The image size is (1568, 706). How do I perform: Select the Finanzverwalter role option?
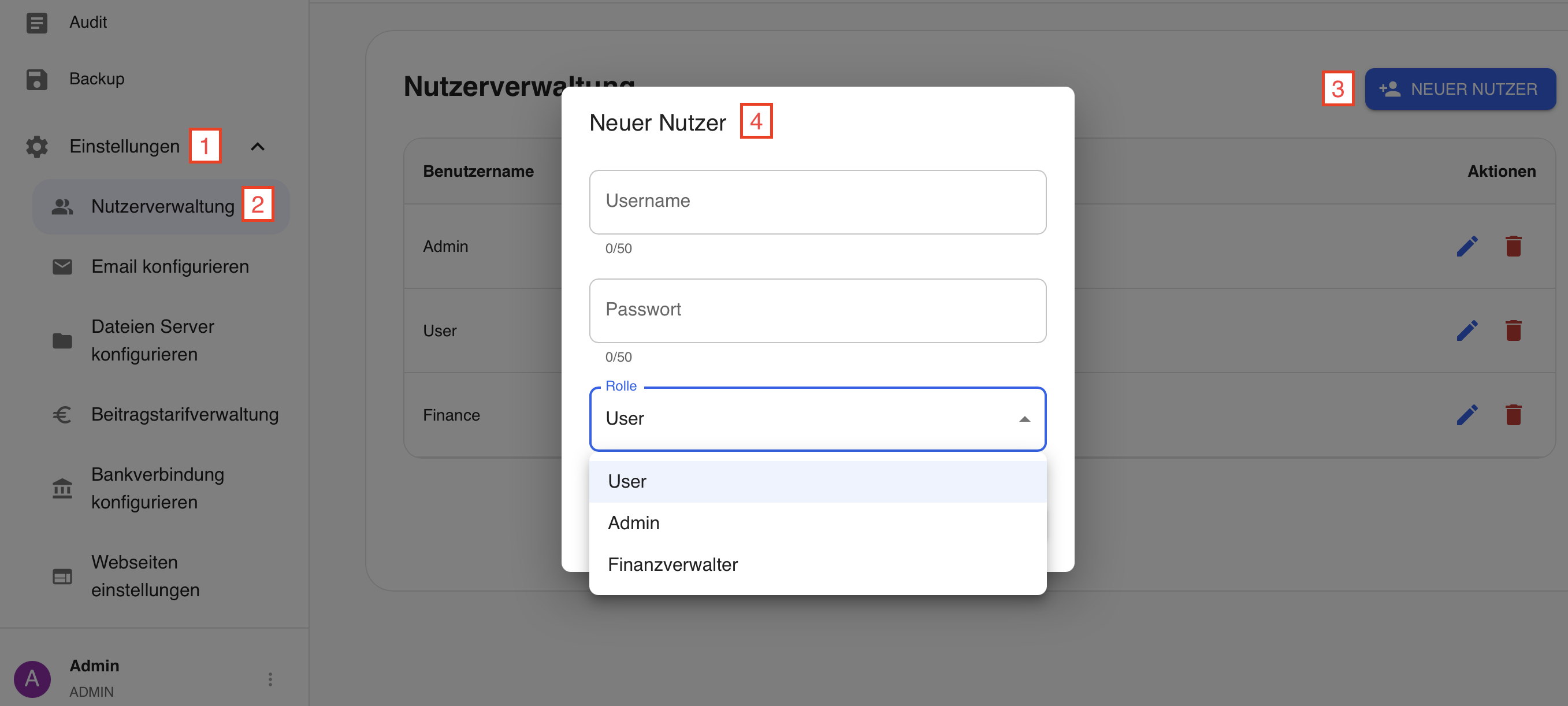tap(818, 564)
